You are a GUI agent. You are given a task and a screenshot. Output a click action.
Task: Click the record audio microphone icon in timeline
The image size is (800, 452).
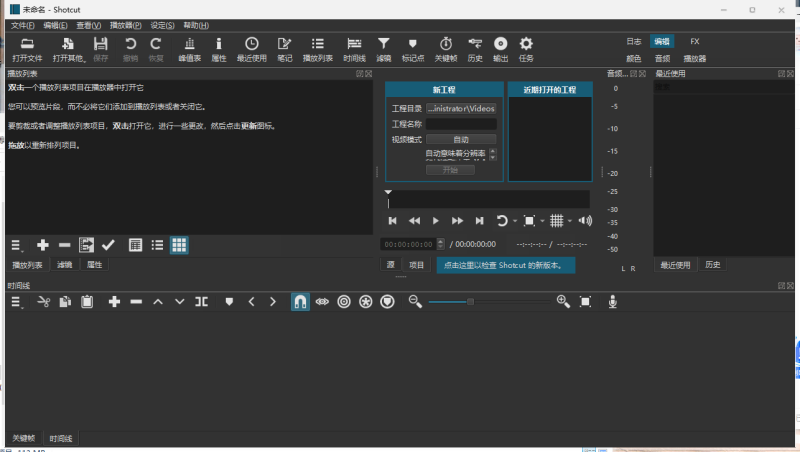613,301
